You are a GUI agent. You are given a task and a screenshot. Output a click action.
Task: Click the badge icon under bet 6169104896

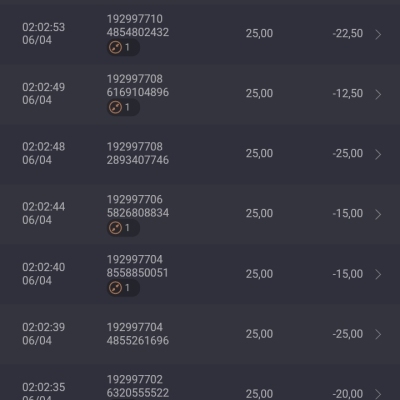click(123, 107)
